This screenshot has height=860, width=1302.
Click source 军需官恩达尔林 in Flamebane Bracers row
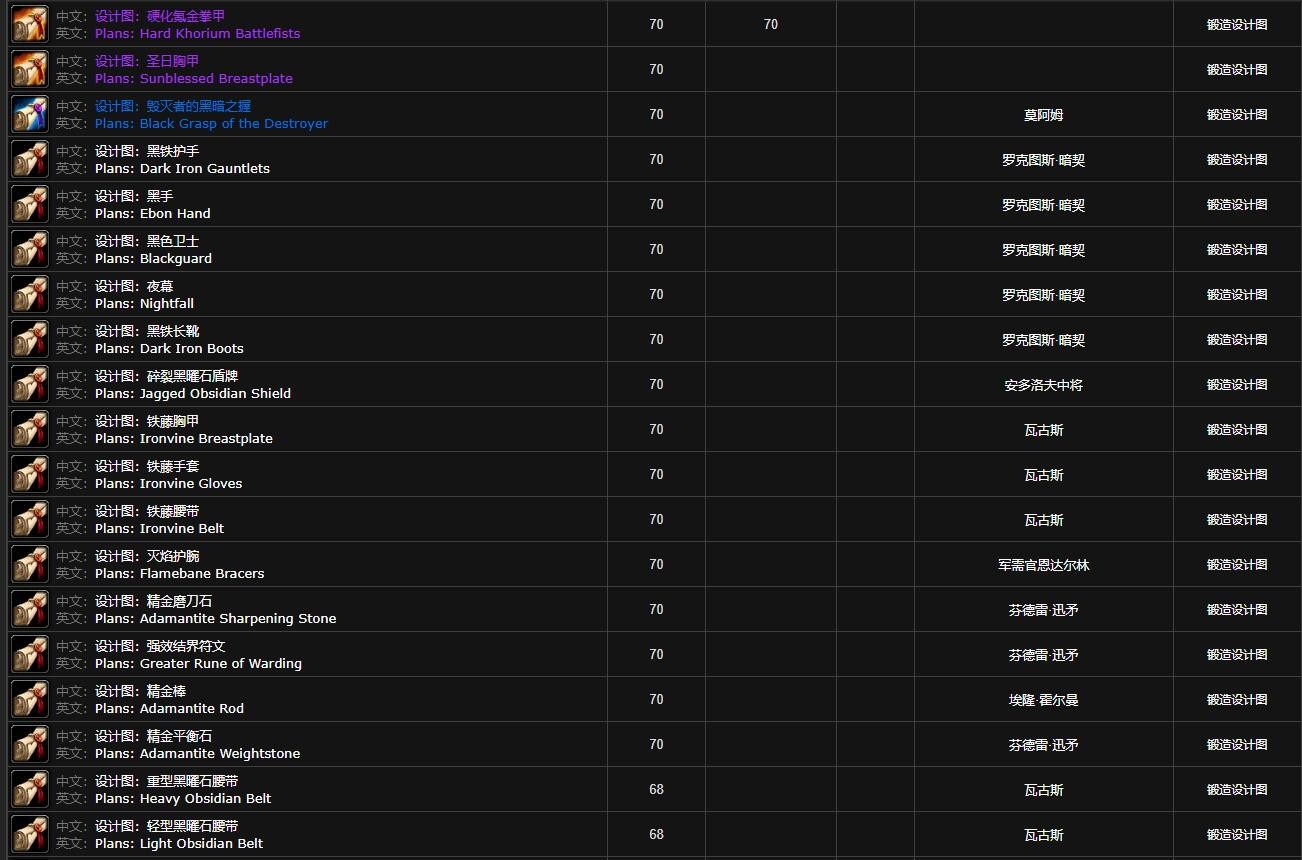[1043, 565]
